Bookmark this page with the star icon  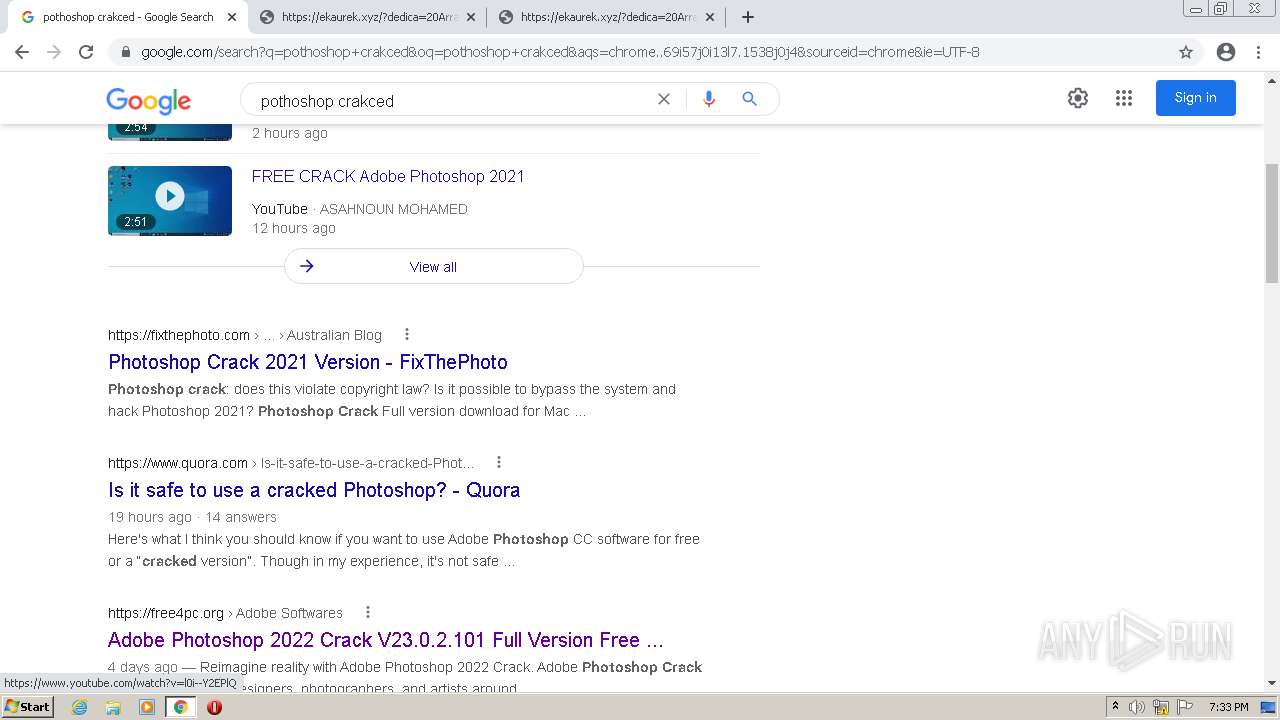pos(1186,52)
